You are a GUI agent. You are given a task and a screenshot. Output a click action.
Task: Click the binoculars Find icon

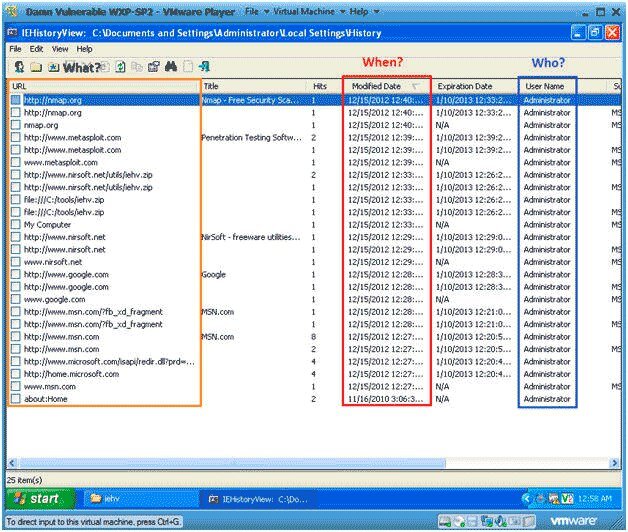(x=171, y=66)
